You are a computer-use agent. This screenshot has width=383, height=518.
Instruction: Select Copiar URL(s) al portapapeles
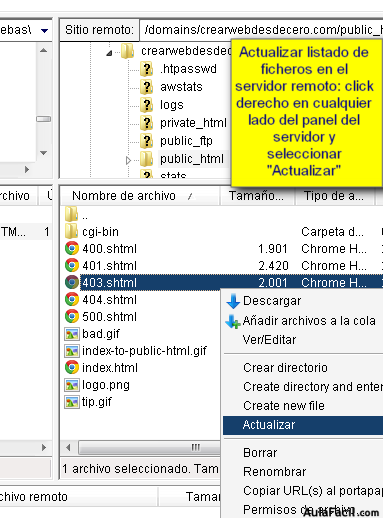[303, 491]
